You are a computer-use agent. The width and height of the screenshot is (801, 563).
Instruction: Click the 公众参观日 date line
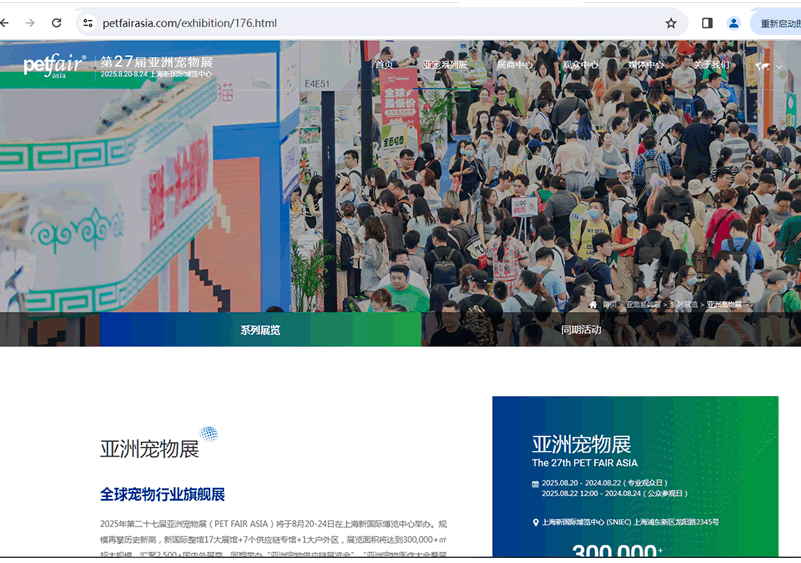pos(615,494)
